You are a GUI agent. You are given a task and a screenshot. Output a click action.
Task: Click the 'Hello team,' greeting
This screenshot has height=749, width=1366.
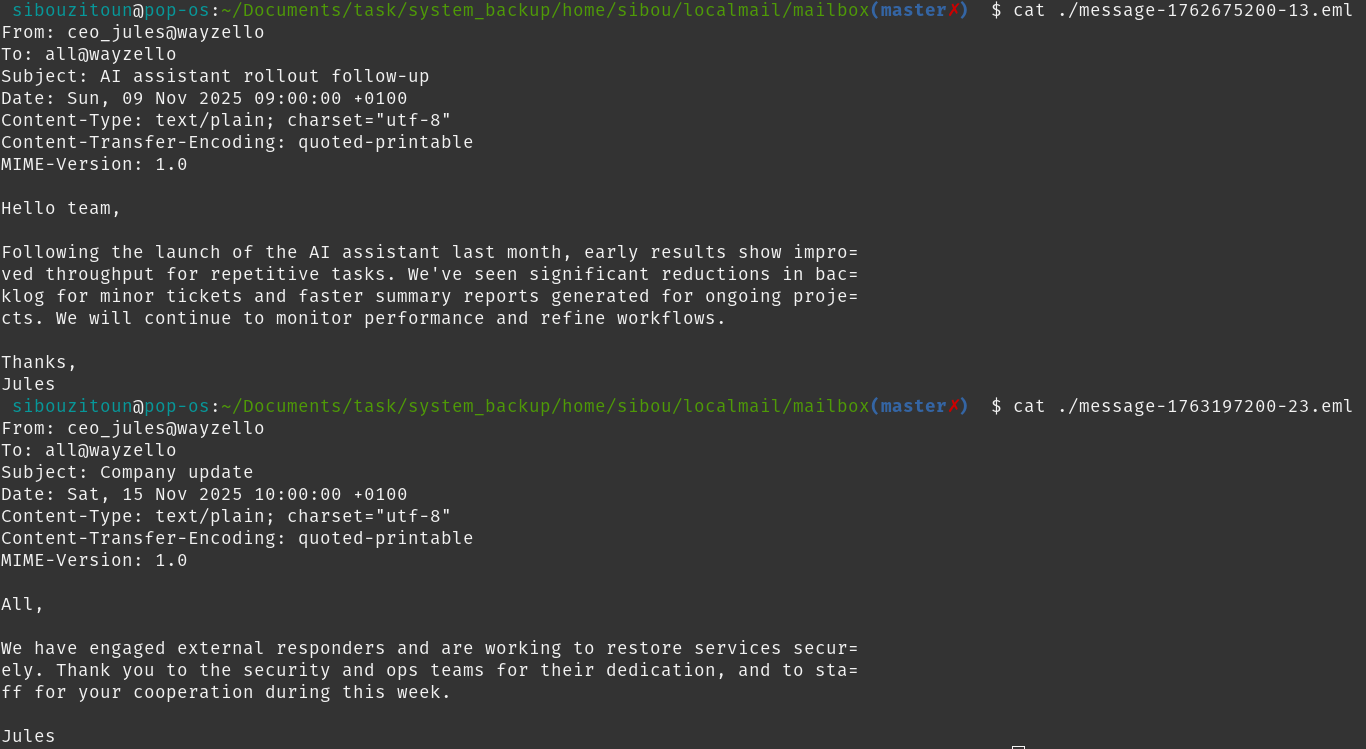click(x=61, y=208)
